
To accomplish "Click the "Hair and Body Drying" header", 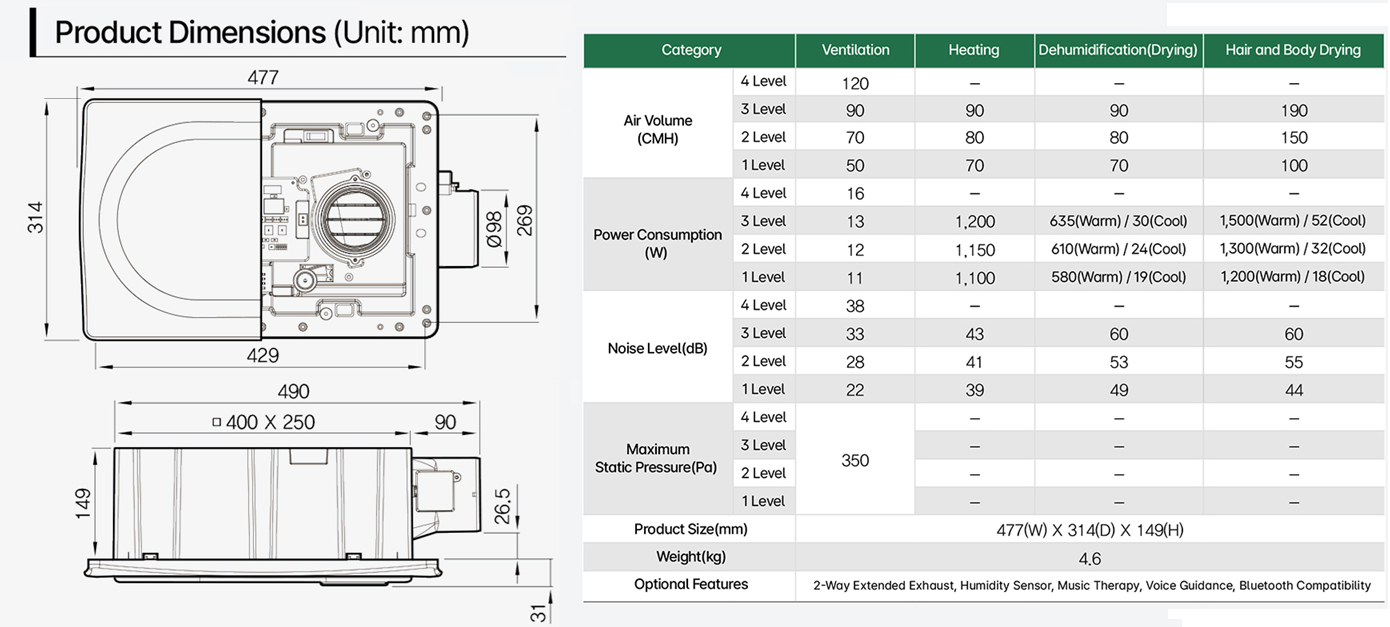I will 1293,50.
